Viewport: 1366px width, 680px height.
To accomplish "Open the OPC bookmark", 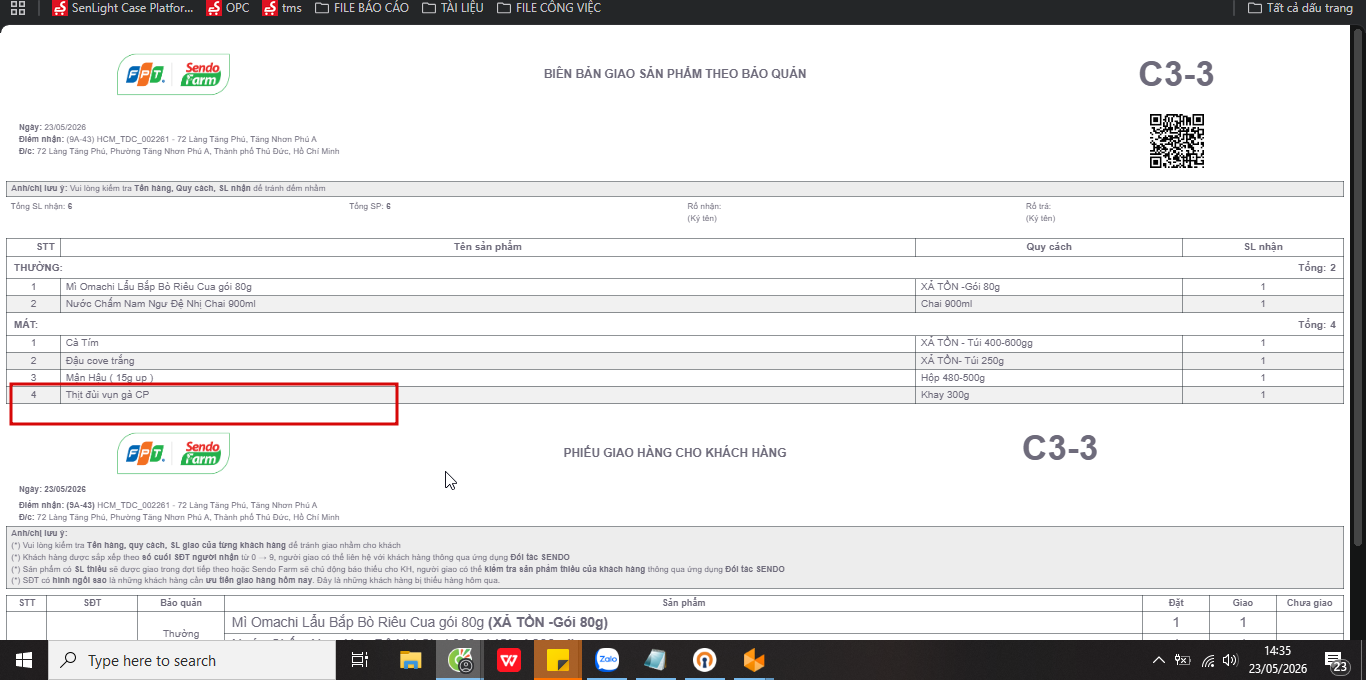I will [228, 8].
